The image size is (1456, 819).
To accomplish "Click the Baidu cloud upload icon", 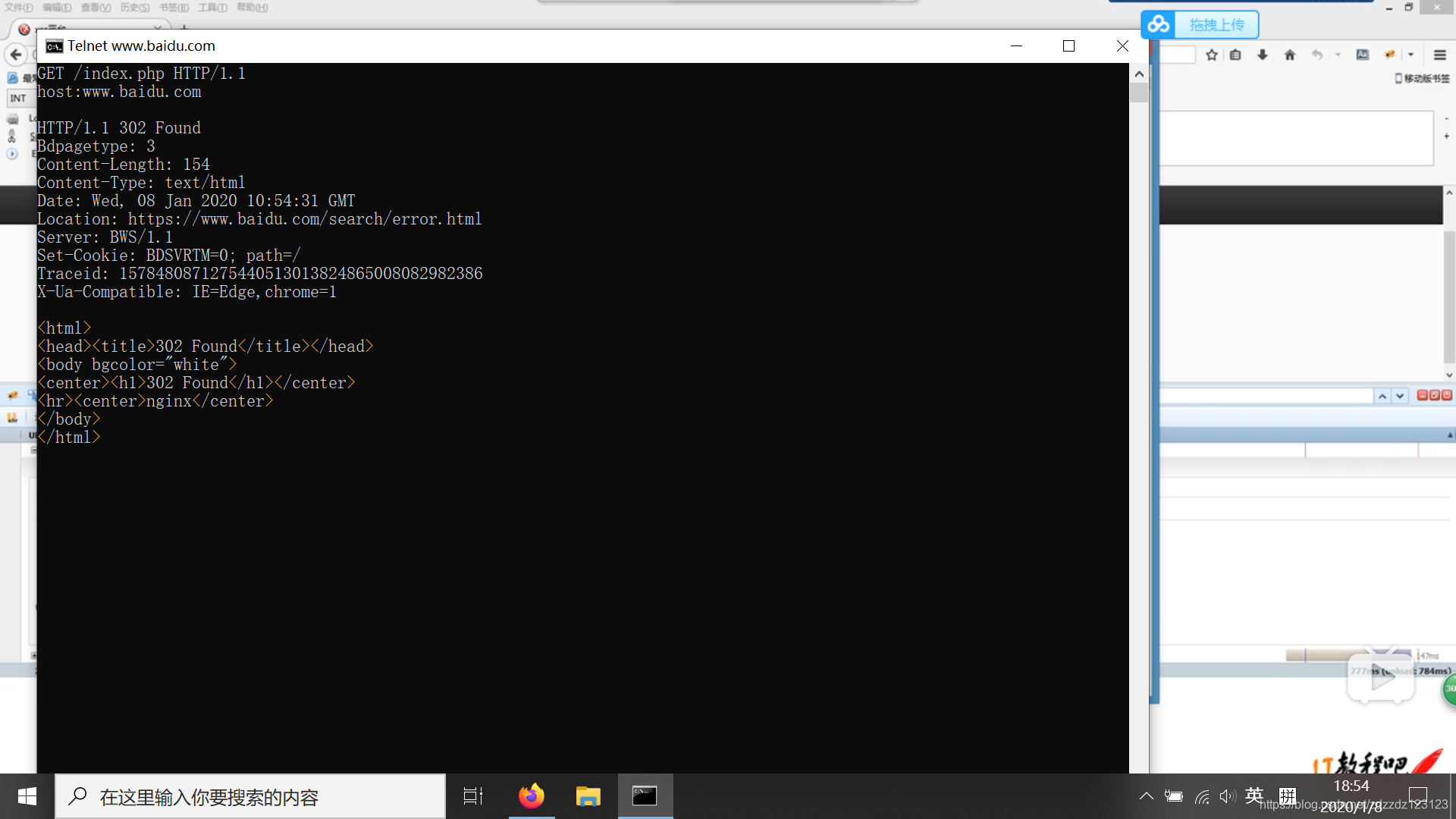I will [1158, 25].
